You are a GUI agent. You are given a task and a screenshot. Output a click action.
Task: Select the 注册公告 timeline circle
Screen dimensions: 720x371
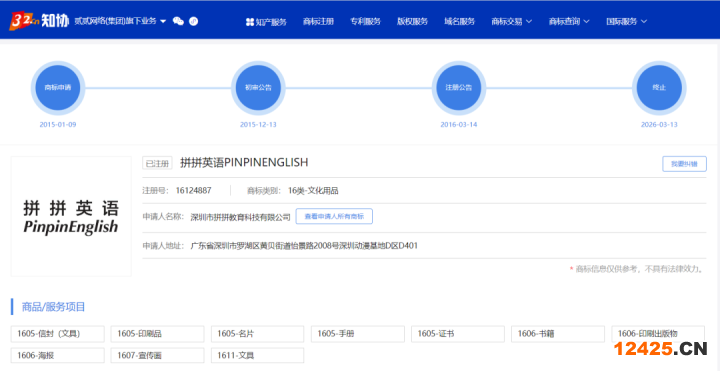point(459,88)
